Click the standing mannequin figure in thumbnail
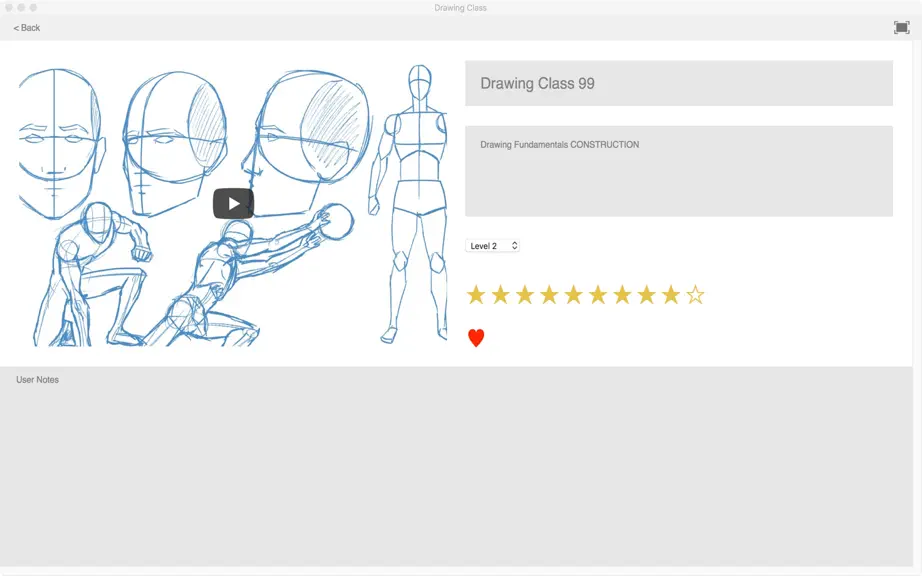This screenshot has height=576, width=922. click(409, 204)
